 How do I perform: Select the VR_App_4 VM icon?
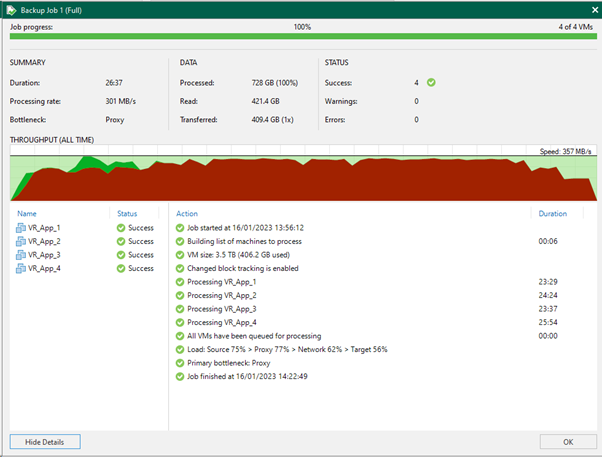pos(21,268)
